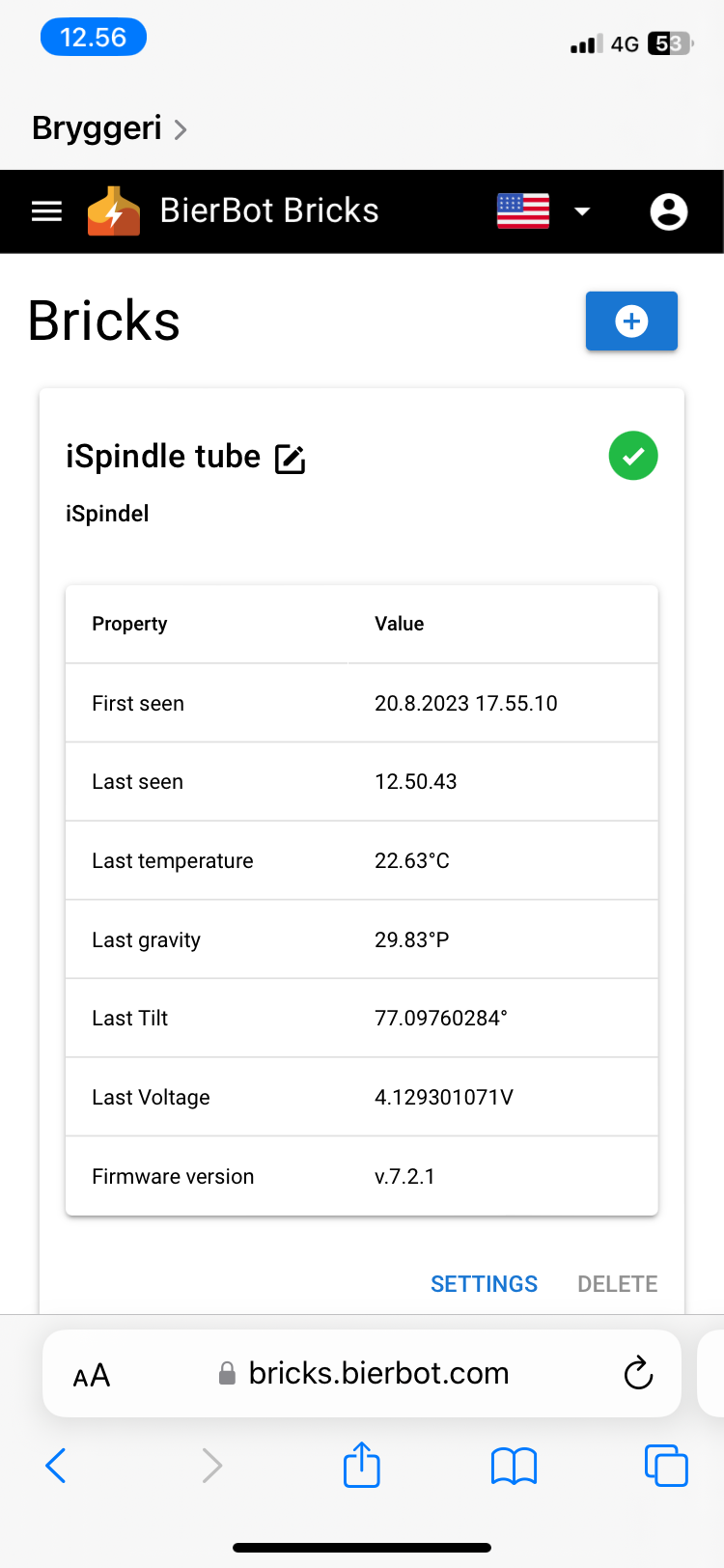Image resolution: width=724 pixels, height=1568 pixels.
Task: Open the hamburger navigation menu
Action: click(x=46, y=211)
